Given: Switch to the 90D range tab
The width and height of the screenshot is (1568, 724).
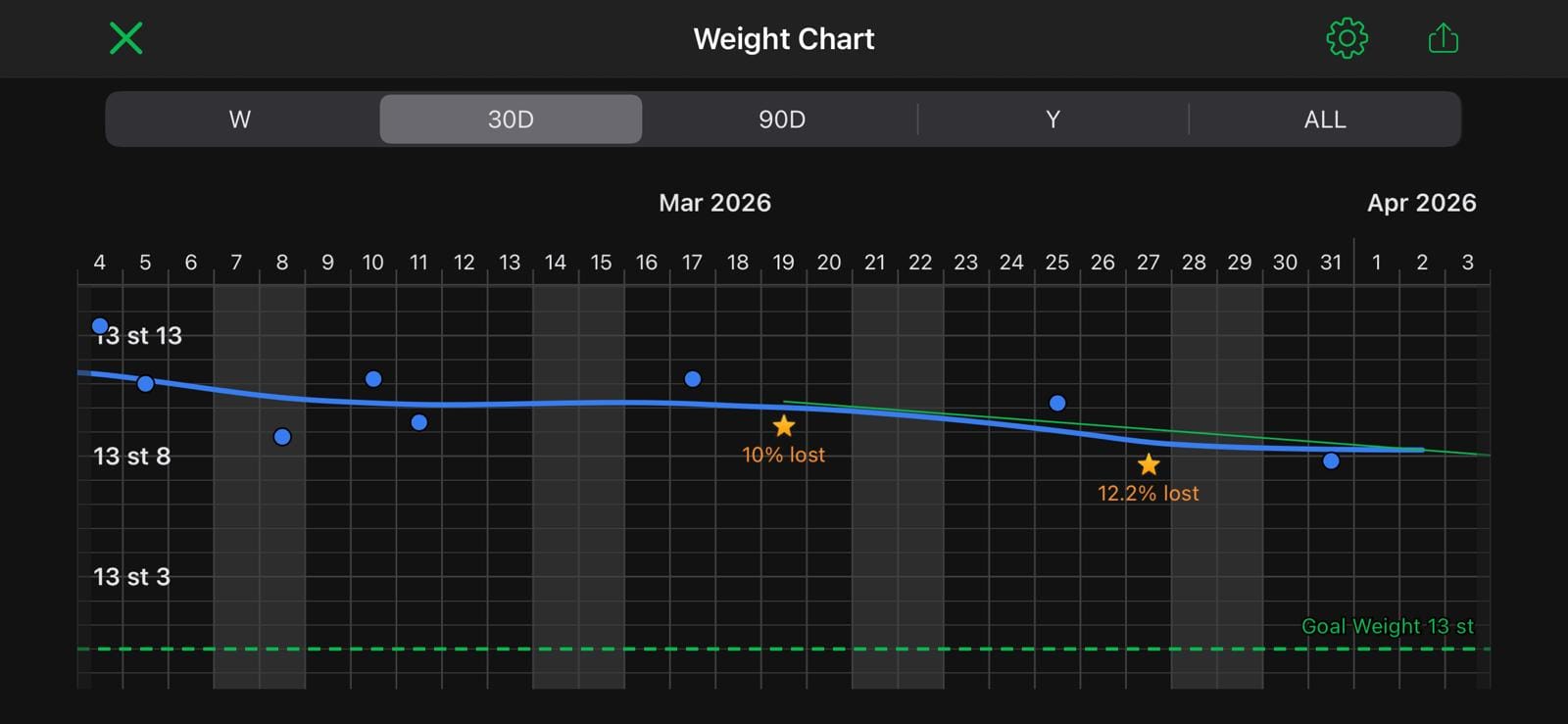Looking at the screenshot, I should (782, 120).
